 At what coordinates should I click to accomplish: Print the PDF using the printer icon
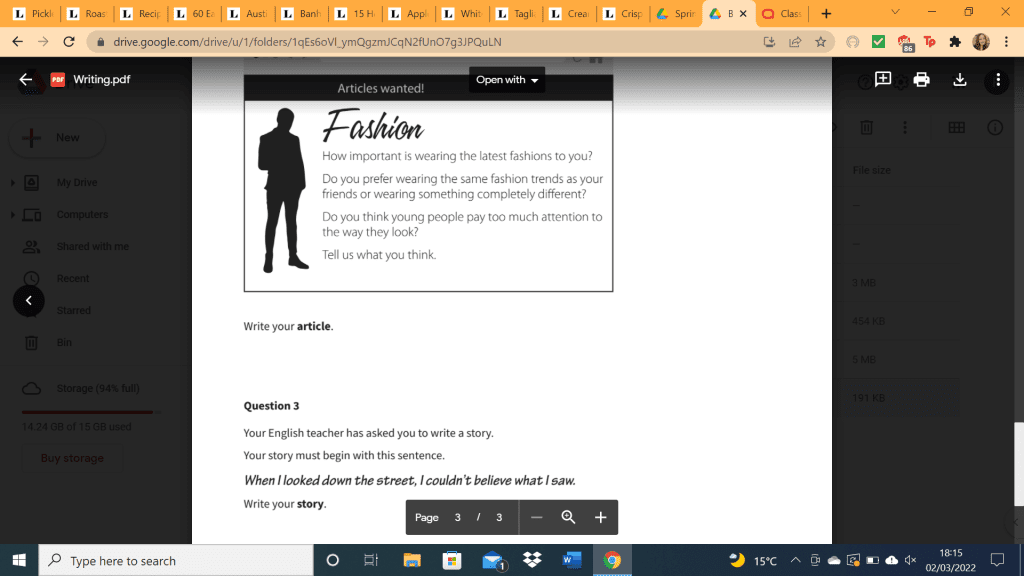point(921,80)
